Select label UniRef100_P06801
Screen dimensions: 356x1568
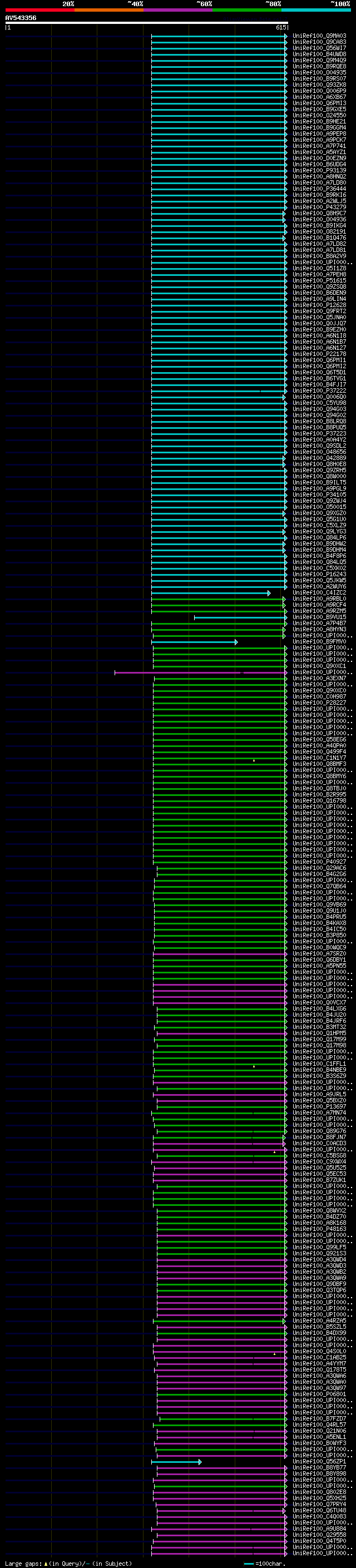[319, 1394]
